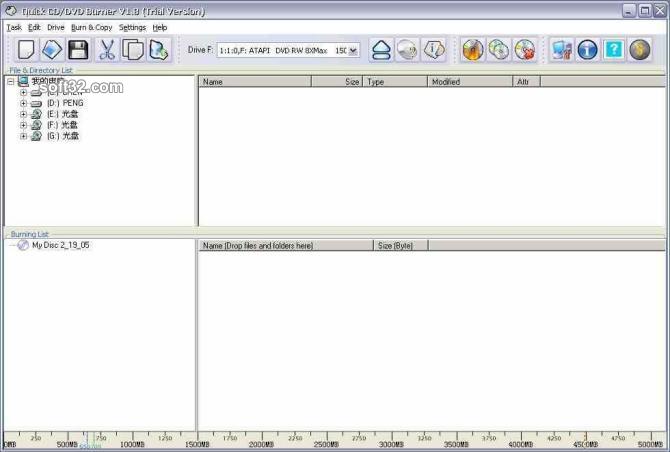
Task: Click the 500MB label on capacity ruler
Action: pyautogui.click(x=67, y=445)
